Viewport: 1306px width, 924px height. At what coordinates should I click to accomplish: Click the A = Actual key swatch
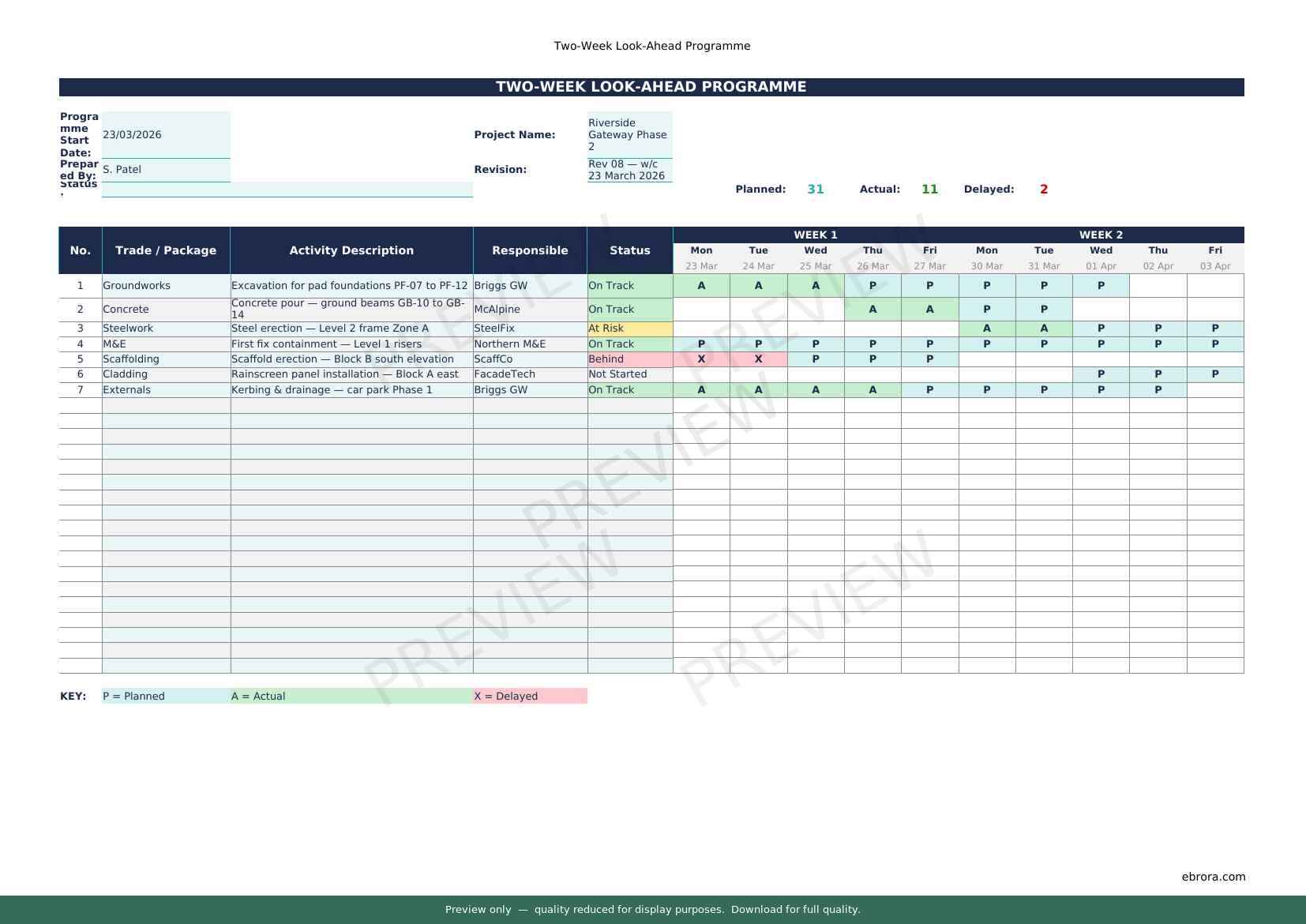pos(351,697)
